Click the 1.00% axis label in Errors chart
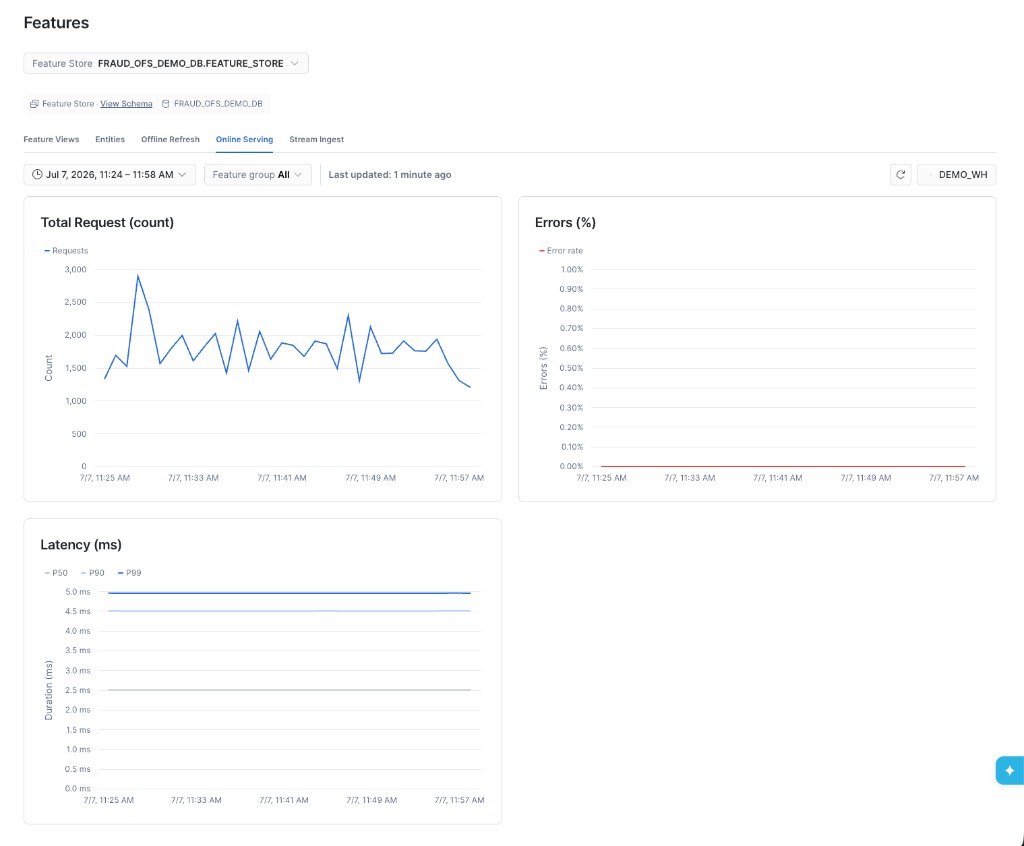The width and height of the screenshot is (1024, 846). click(572, 269)
